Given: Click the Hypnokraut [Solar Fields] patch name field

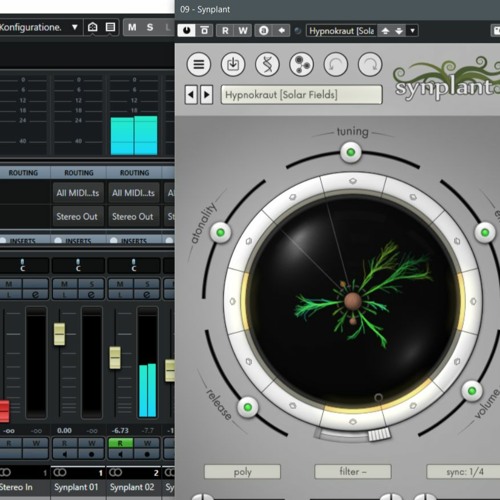Looking at the screenshot, I should (301, 95).
